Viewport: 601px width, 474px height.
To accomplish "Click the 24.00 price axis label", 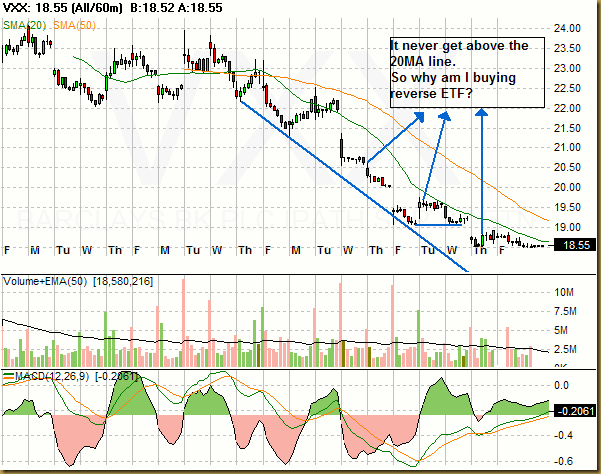I will pos(567,28).
